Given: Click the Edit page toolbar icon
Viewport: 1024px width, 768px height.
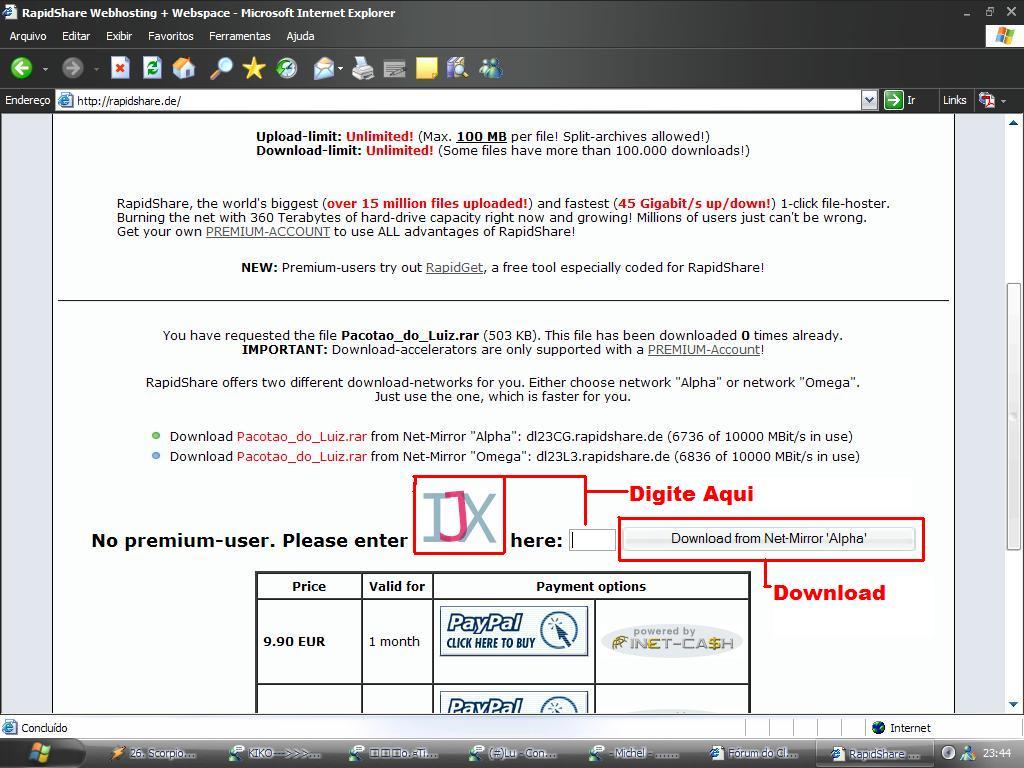Looking at the screenshot, I should pos(394,68).
